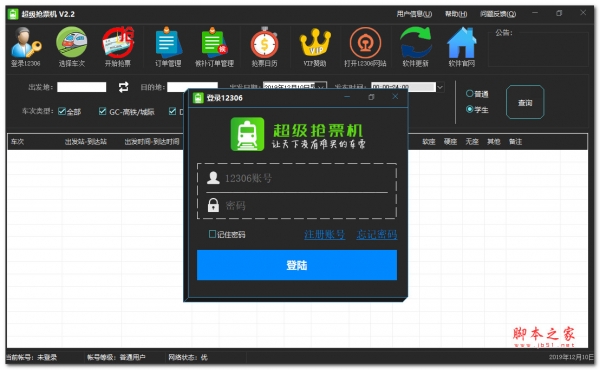Click the 选择车次 train icon
Viewport: 600px width, 370px height.
tap(72, 47)
